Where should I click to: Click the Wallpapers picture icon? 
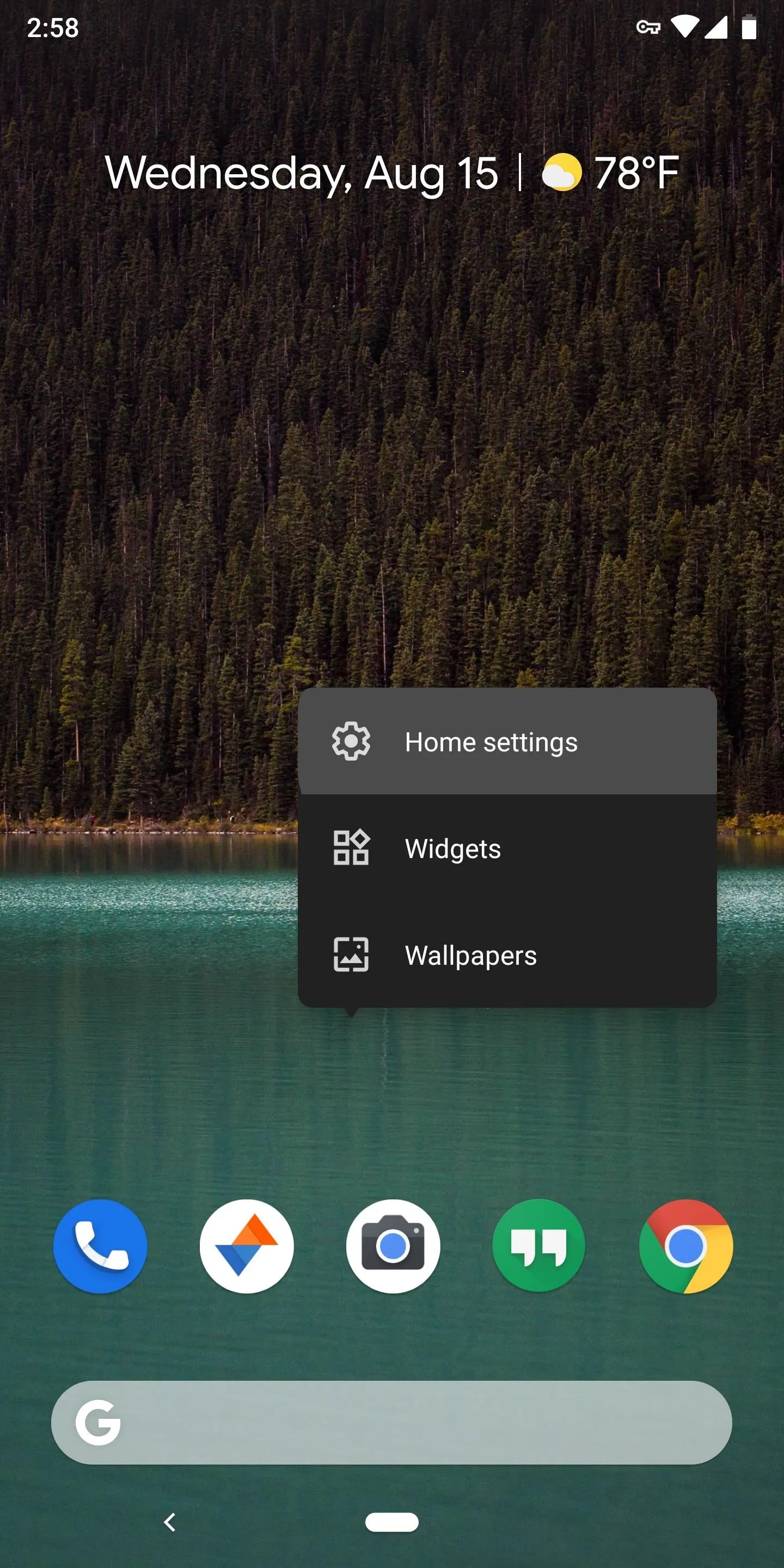click(x=351, y=954)
